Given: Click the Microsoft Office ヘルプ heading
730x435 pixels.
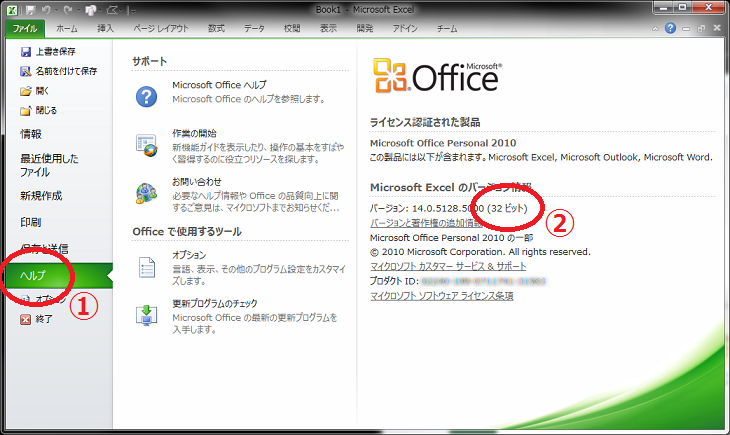Looking at the screenshot, I should coord(219,85).
